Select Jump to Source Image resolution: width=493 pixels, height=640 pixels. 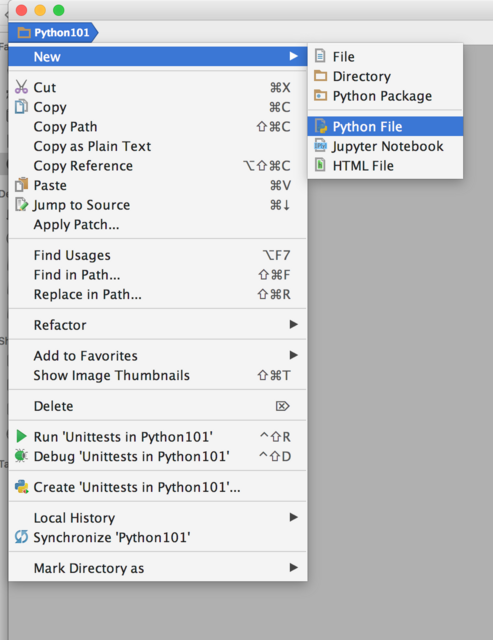pos(158,205)
